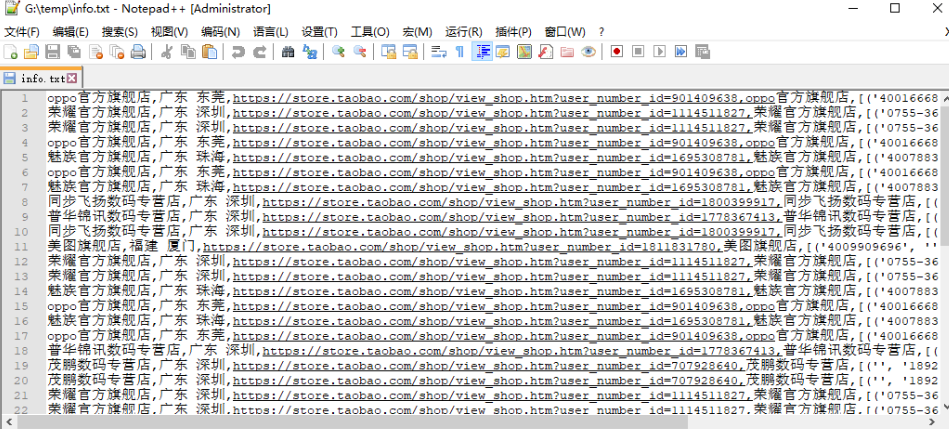Zoom out using the magnifier minus icon
Screen dimensions: 949x429
[x=360, y=52]
